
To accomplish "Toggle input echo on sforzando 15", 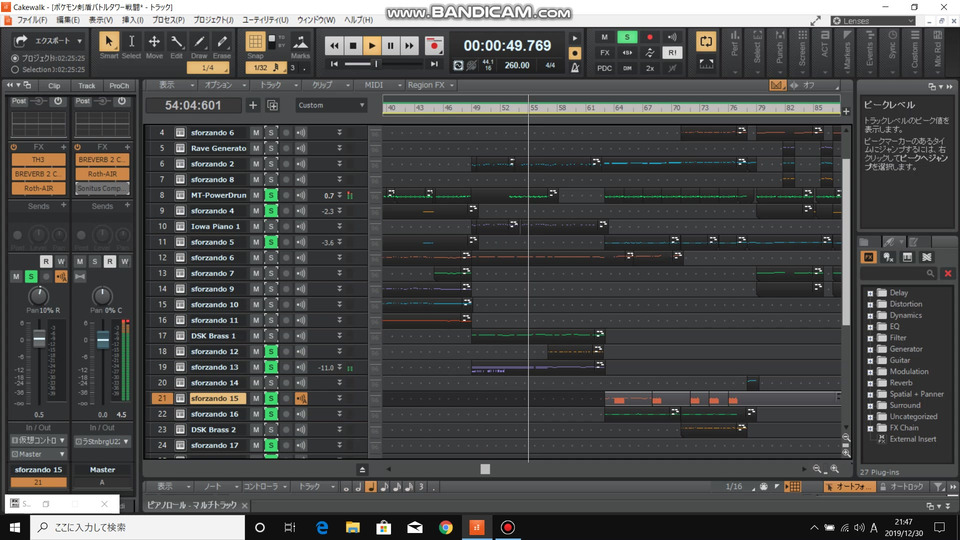I will [x=301, y=399].
